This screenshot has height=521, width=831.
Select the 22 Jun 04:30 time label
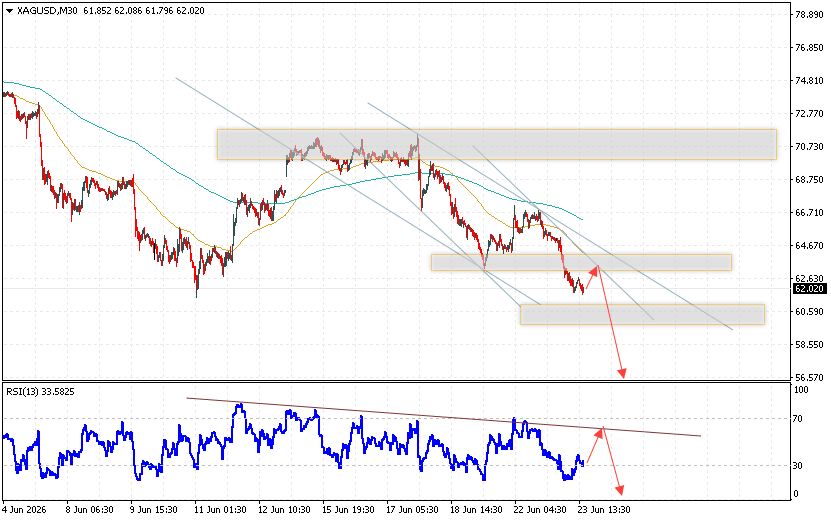(x=540, y=510)
